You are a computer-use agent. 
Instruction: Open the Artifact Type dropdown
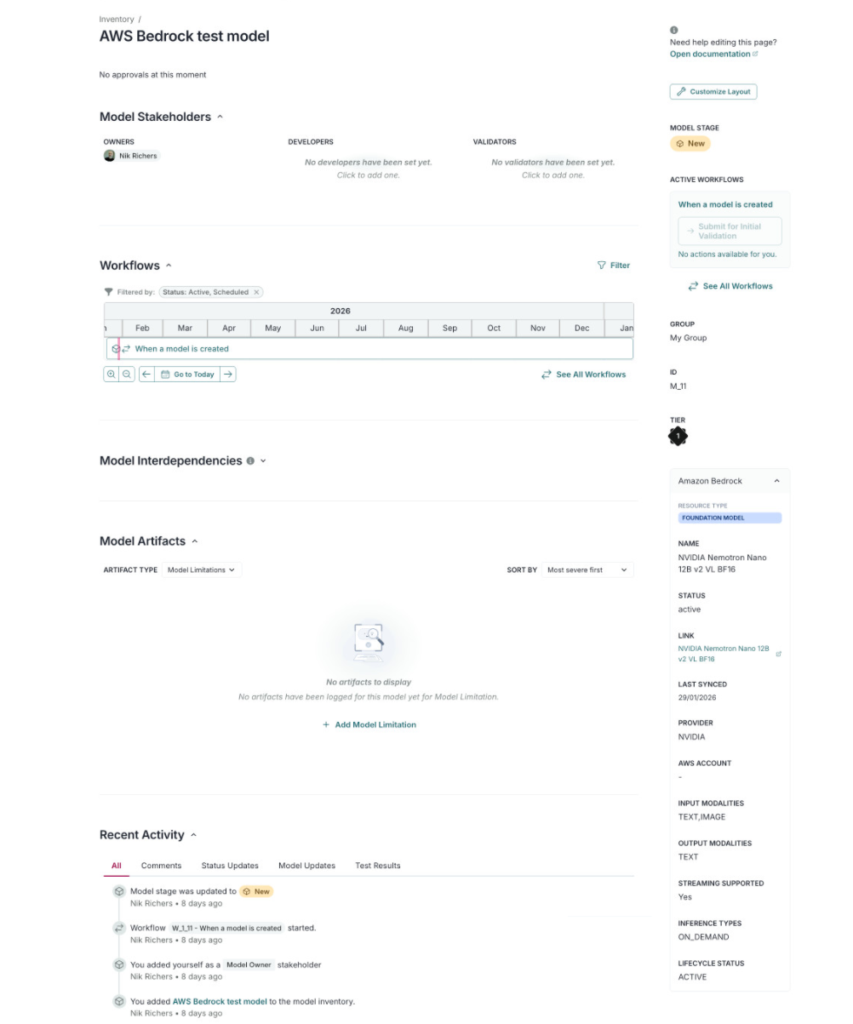(201, 570)
